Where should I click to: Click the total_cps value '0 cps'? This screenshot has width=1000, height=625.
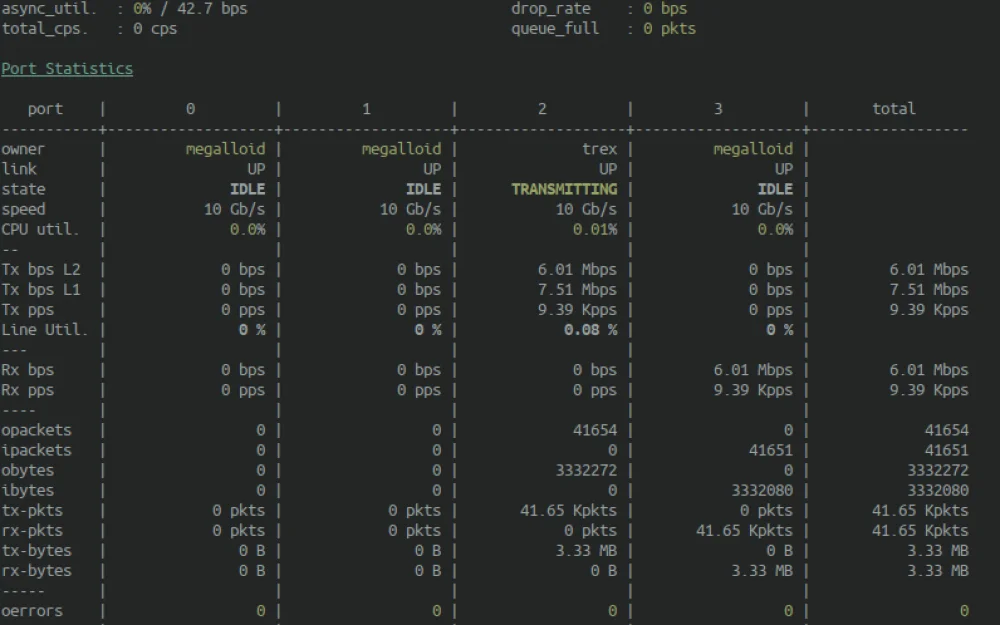tap(155, 29)
